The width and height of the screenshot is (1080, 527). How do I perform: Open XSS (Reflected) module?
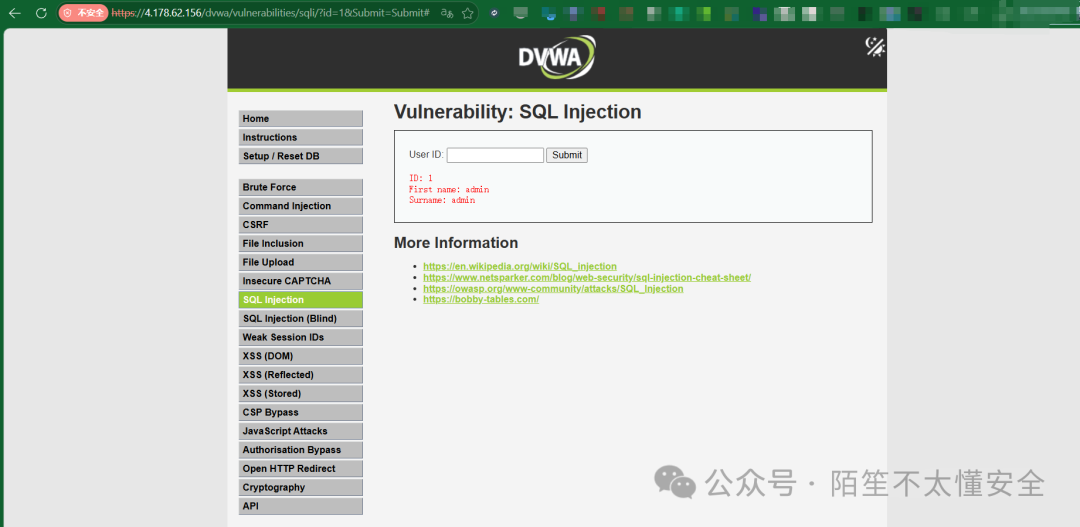pyautogui.click(x=300, y=375)
